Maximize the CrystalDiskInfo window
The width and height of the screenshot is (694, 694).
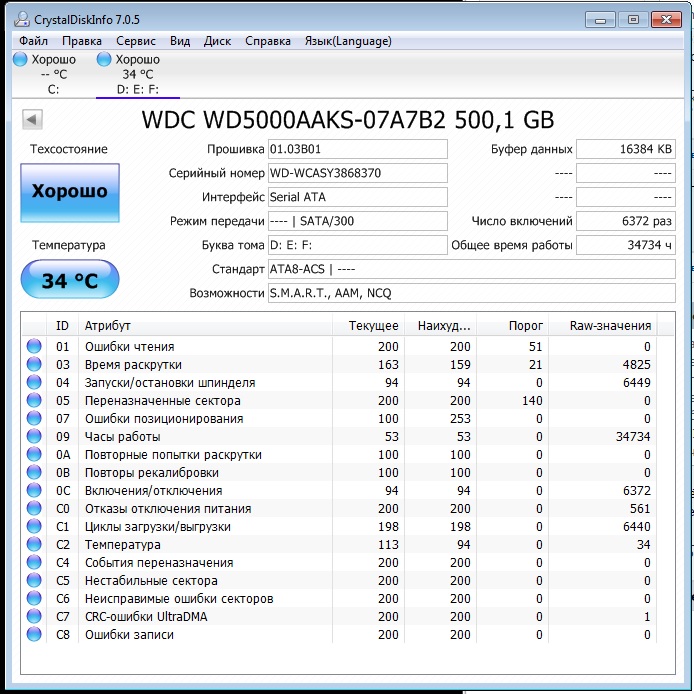pyautogui.click(x=633, y=19)
